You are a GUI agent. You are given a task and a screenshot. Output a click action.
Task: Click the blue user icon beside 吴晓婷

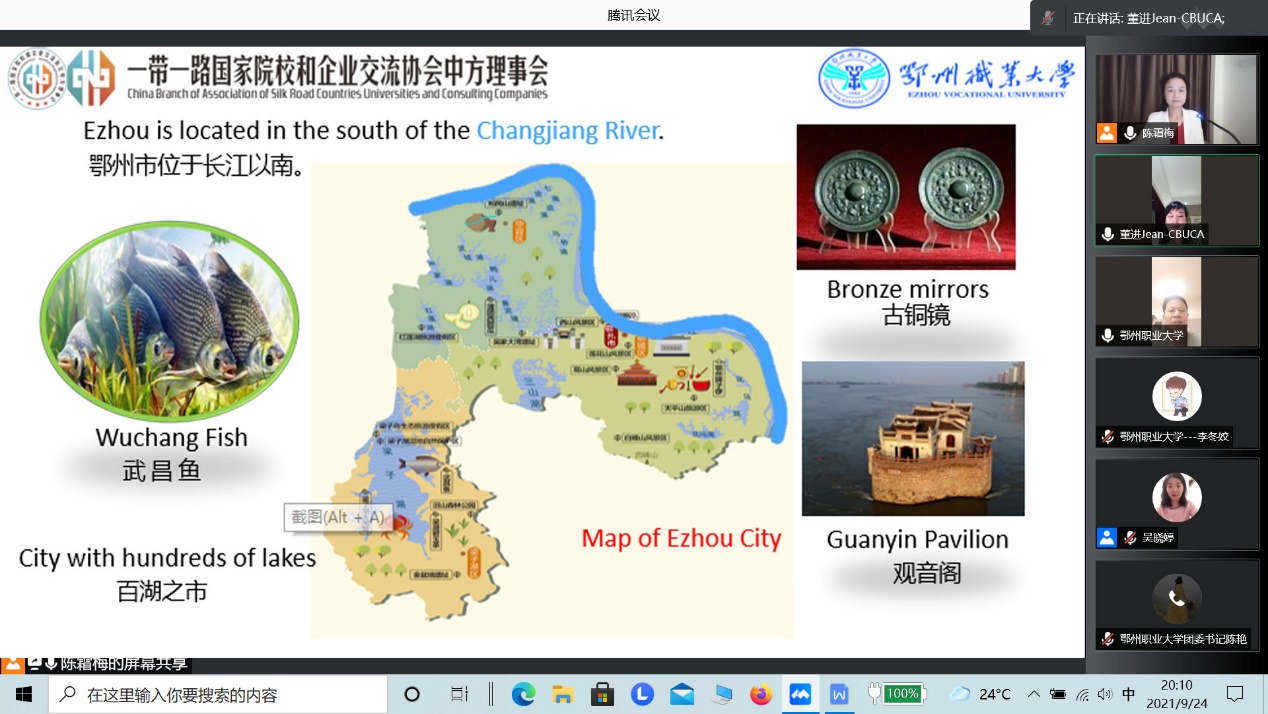click(x=1106, y=537)
